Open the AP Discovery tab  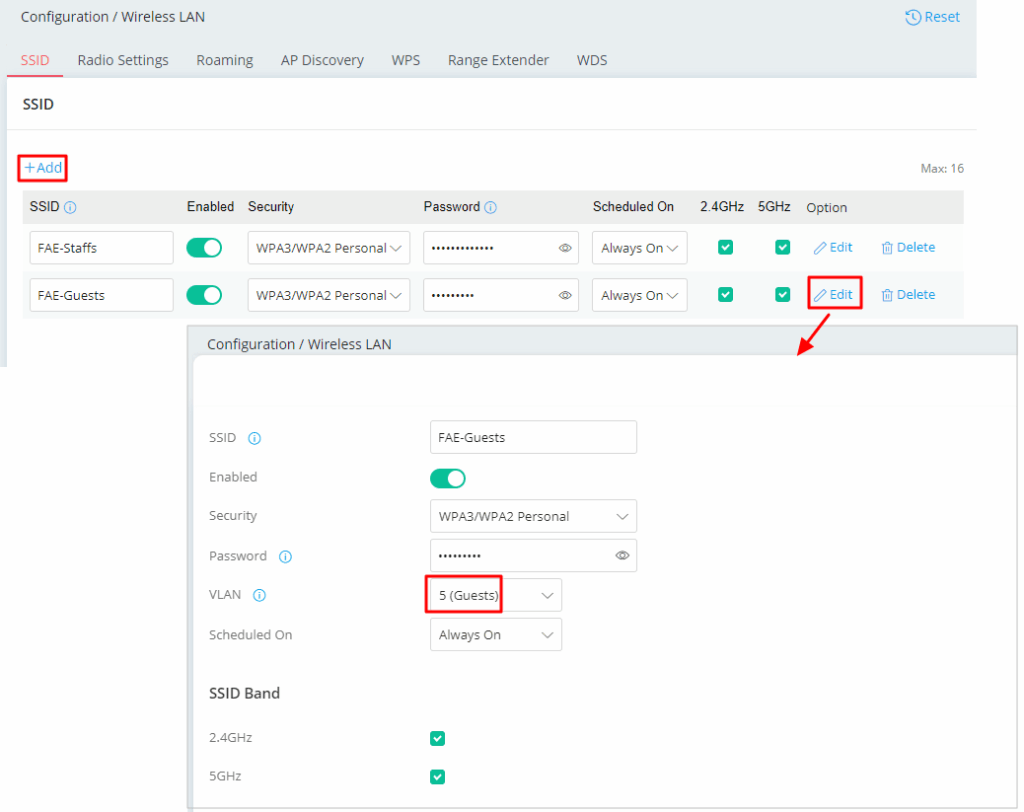pyautogui.click(x=322, y=60)
